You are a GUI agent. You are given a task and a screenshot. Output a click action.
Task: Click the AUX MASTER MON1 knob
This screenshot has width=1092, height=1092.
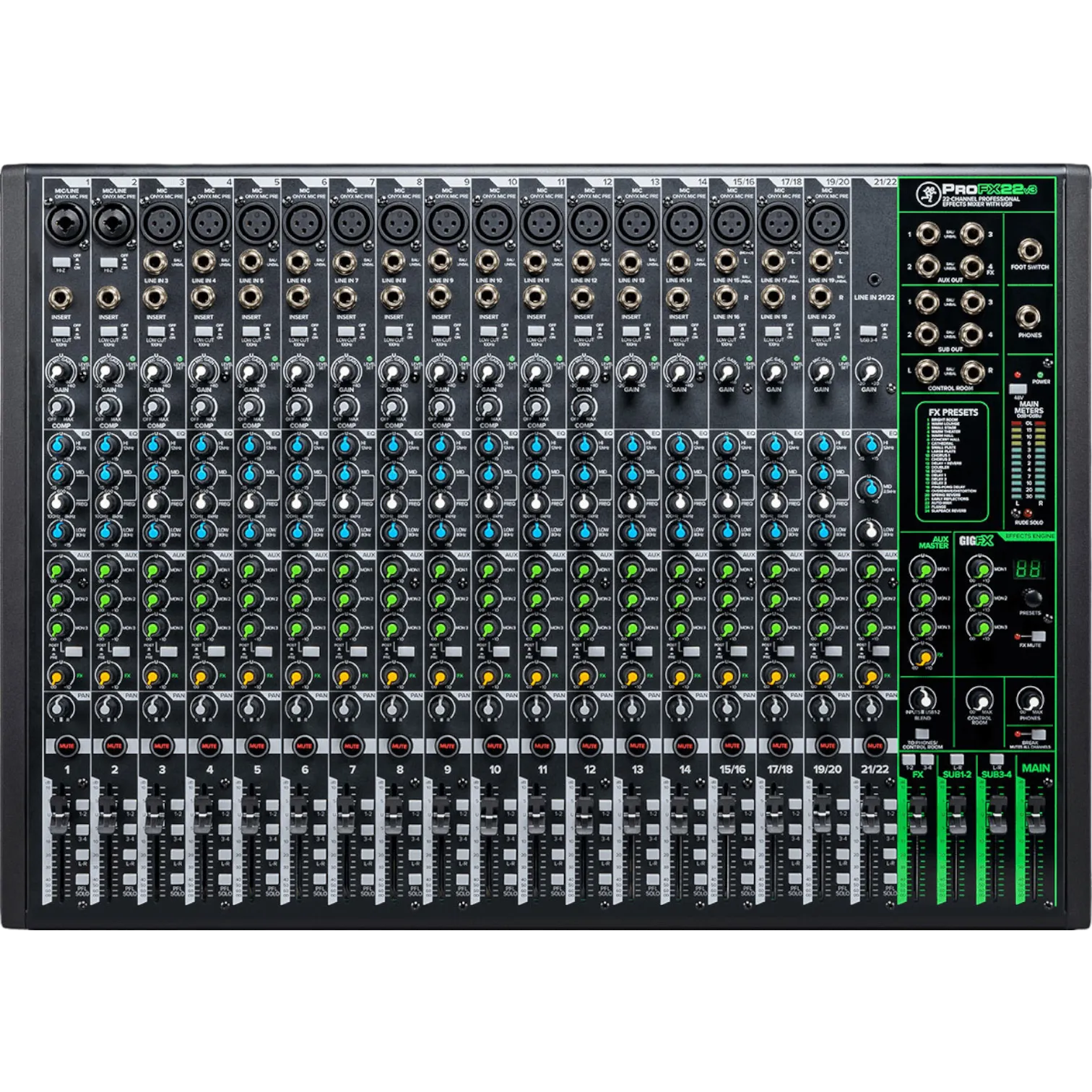[x=922, y=568]
